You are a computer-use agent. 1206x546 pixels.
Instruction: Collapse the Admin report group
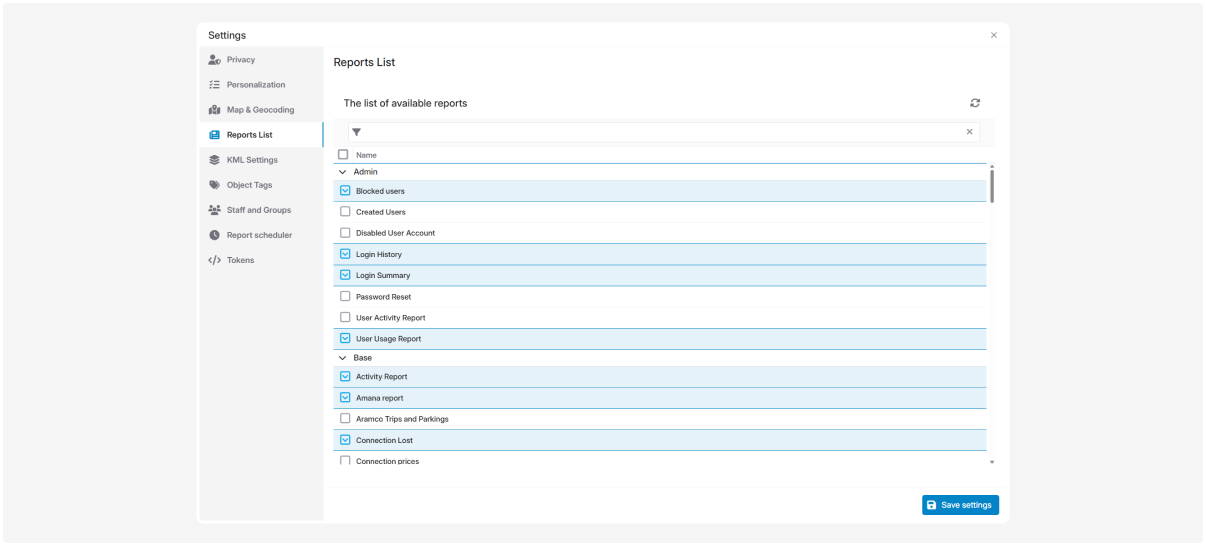point(343,172)
